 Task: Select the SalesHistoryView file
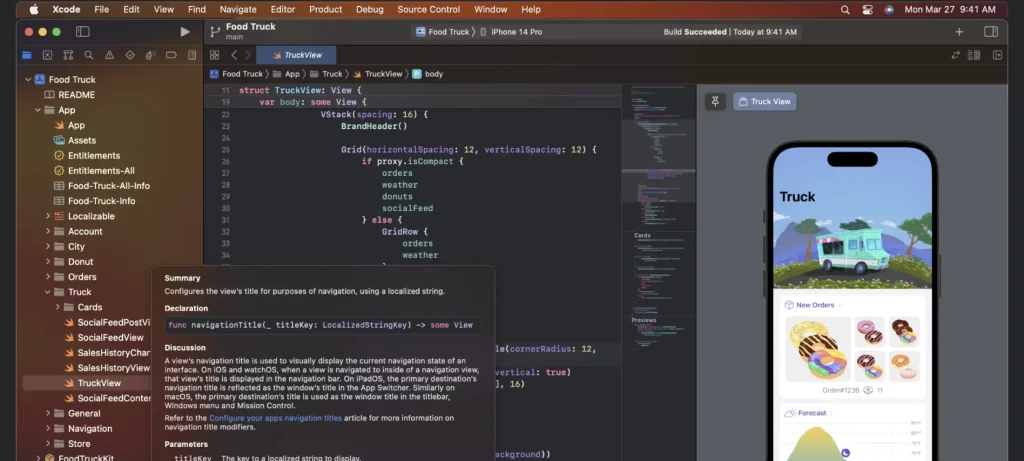click(x=107, y=368)
